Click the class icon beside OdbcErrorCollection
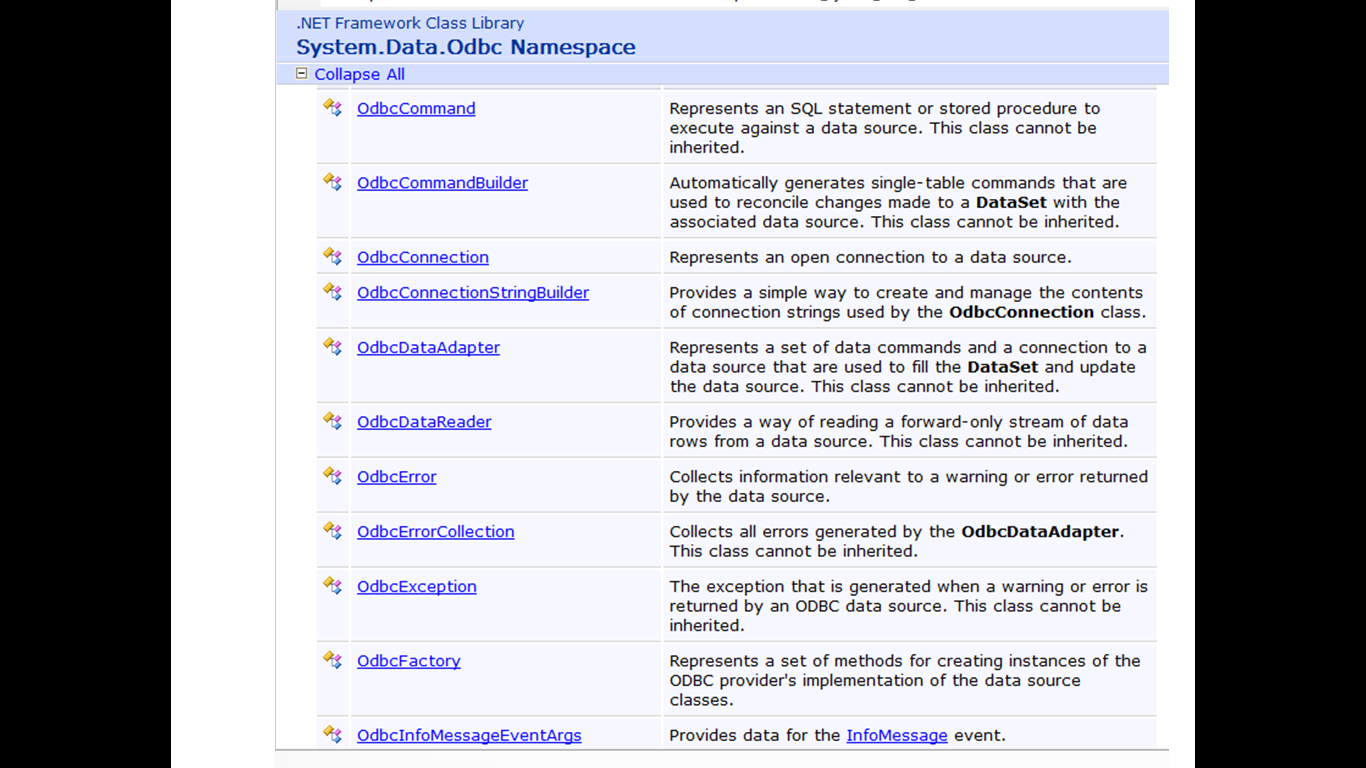1366x768 pixels. coord(333,530)
